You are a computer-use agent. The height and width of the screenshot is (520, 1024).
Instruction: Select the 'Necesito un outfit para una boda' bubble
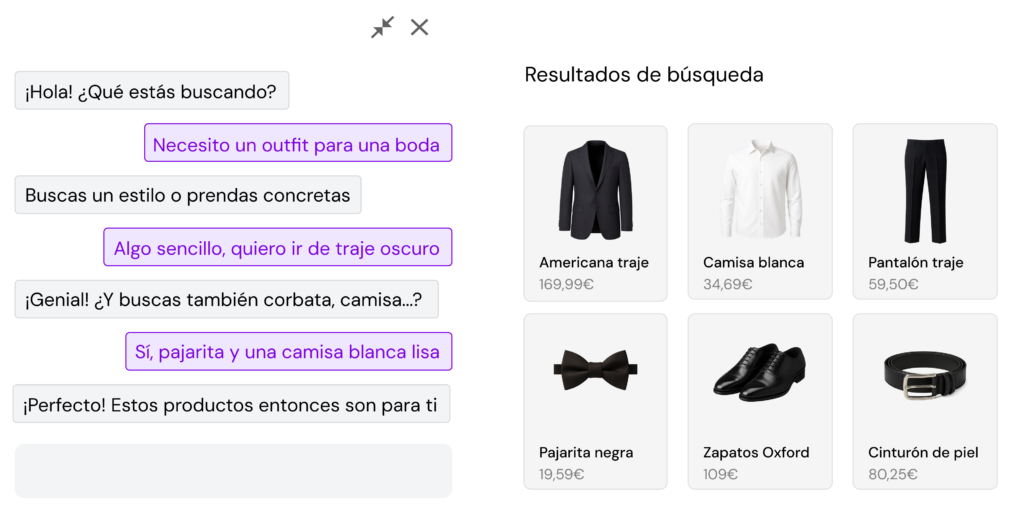coord(297,144)
